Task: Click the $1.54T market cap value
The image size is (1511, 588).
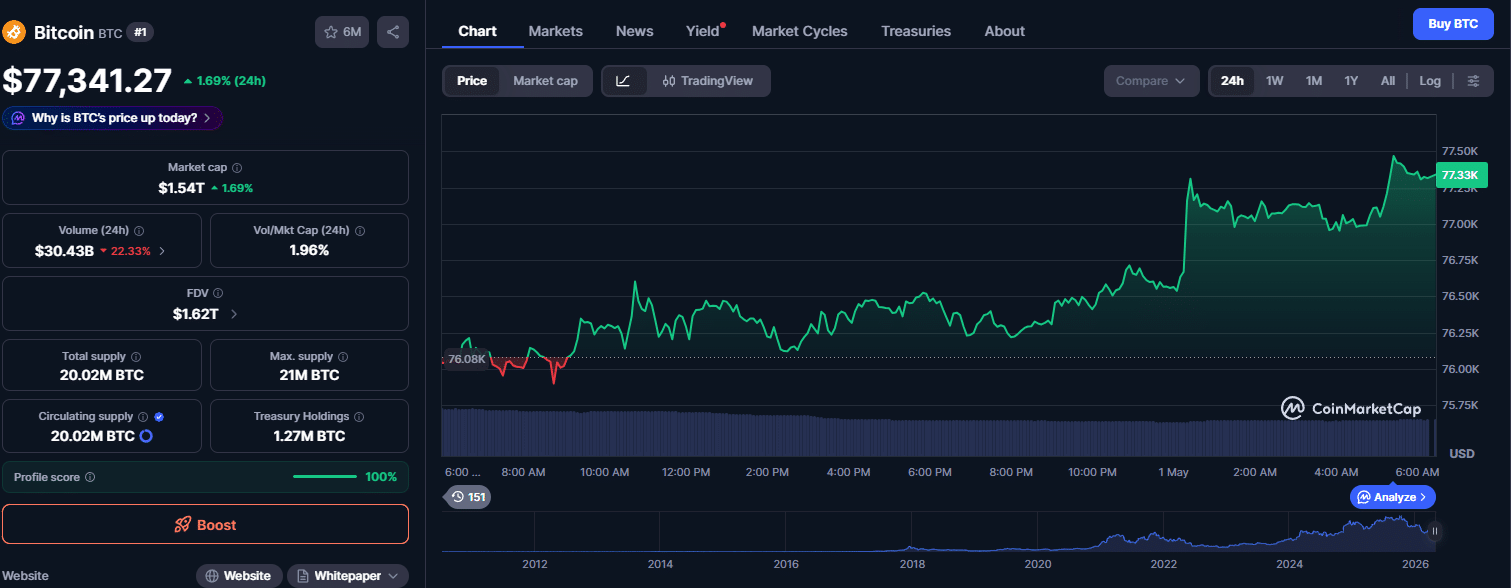Action: coord(181,187)
